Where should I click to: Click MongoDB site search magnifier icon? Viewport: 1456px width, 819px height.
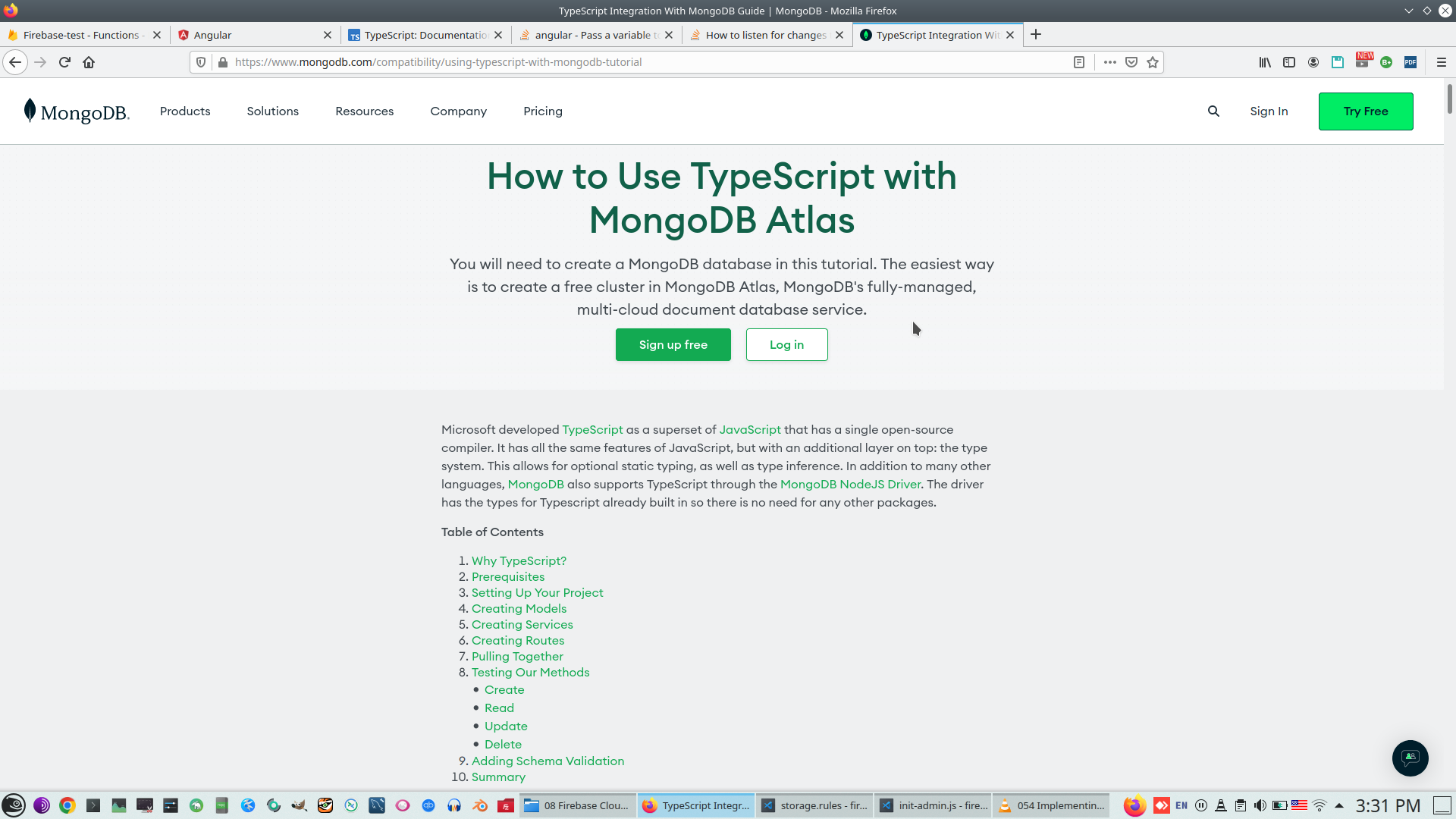1213,111
